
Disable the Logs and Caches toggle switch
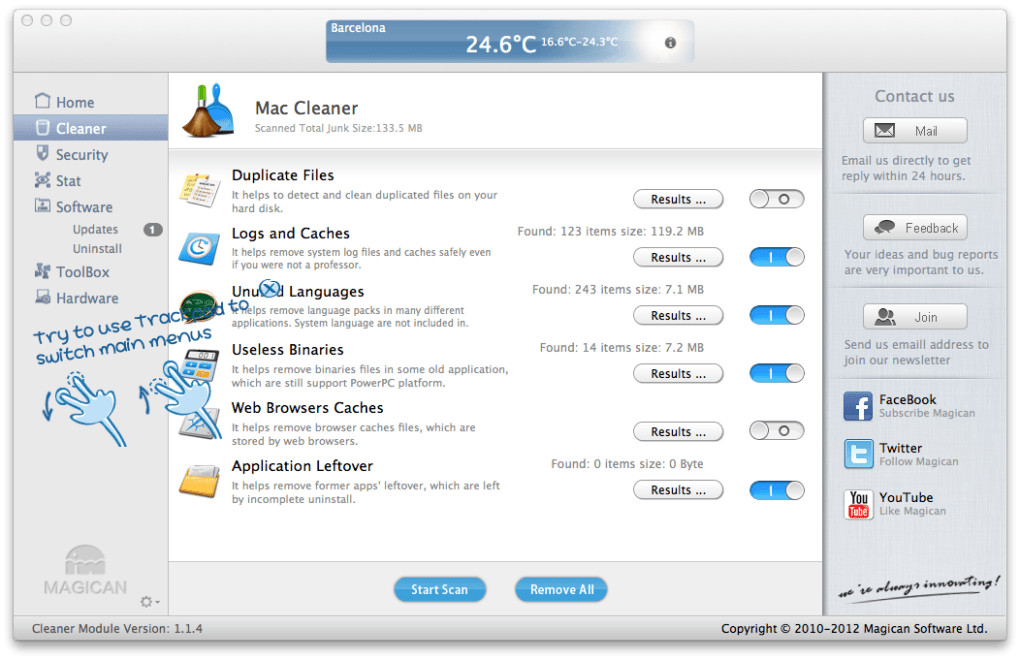tap(776, 257)
